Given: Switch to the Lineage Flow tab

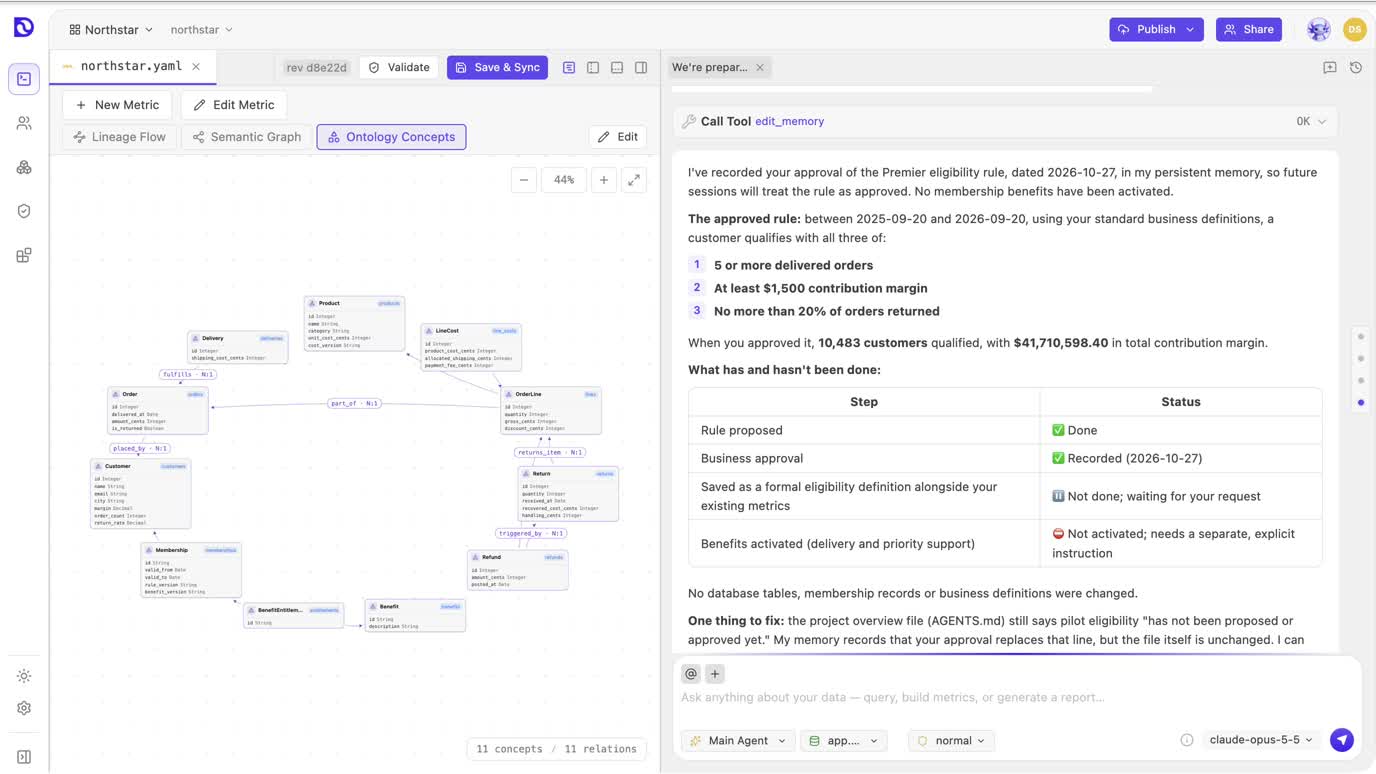Looking at the screenshot, I should click(120, 137).
